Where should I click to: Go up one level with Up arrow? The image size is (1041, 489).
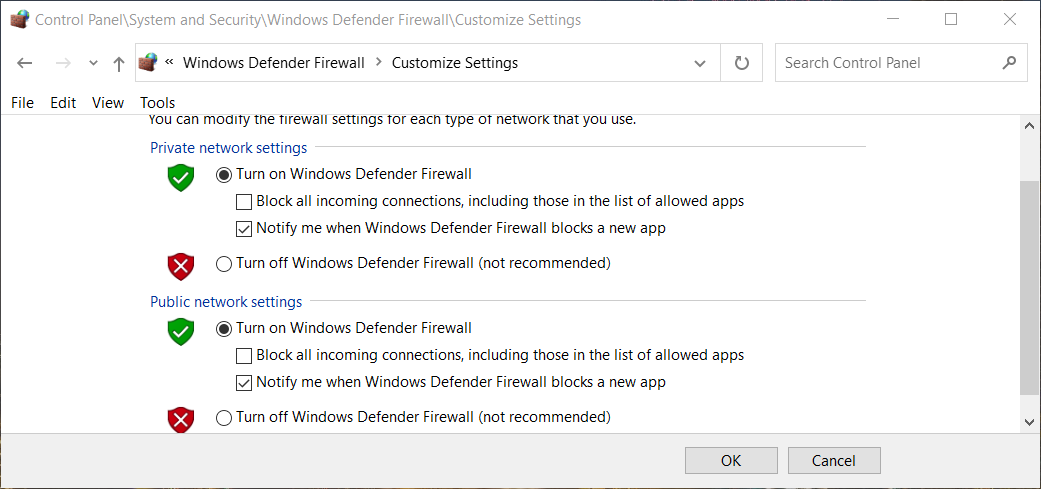coord(119,64)
